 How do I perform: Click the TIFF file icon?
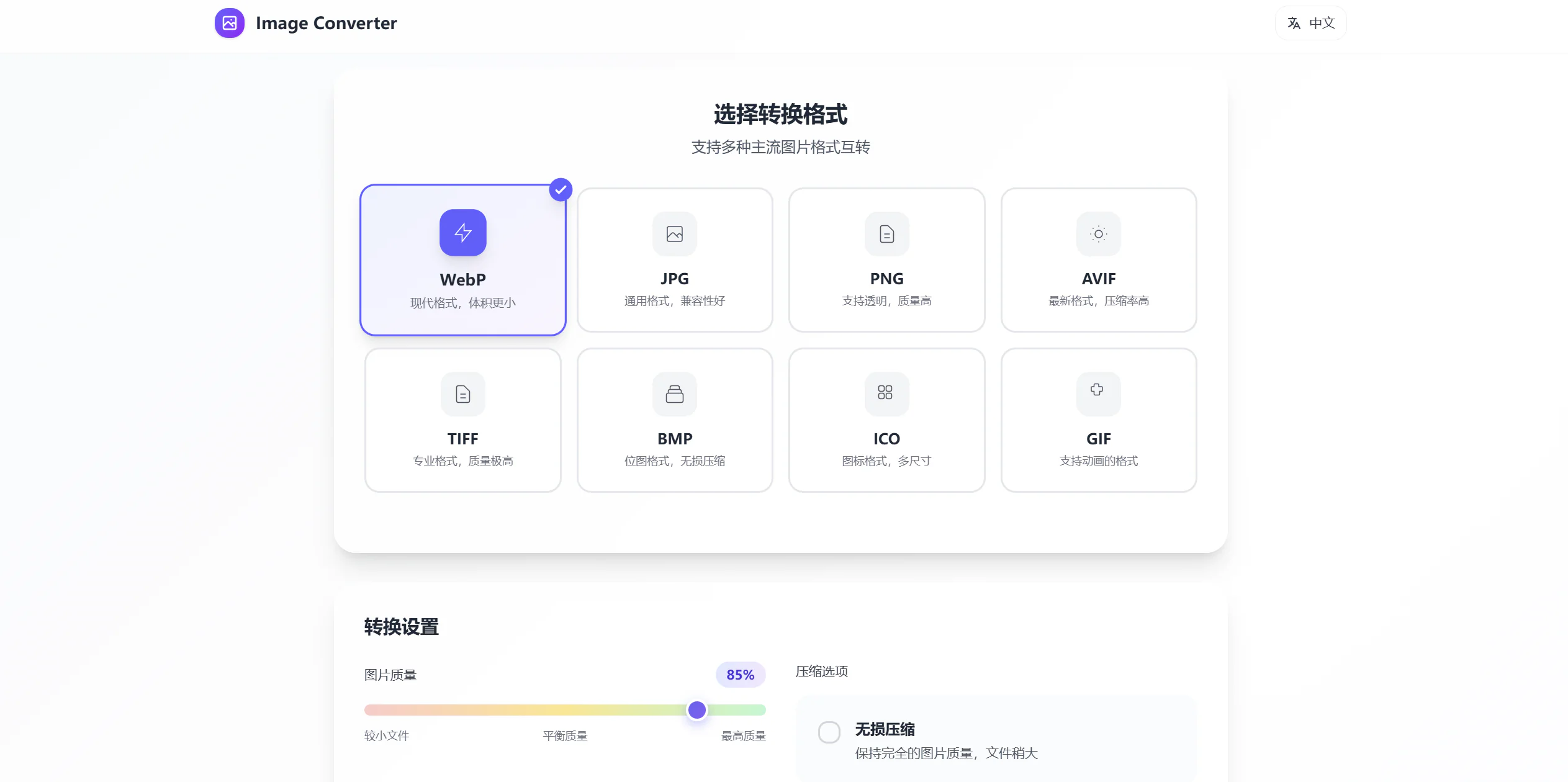click(462, 394)
